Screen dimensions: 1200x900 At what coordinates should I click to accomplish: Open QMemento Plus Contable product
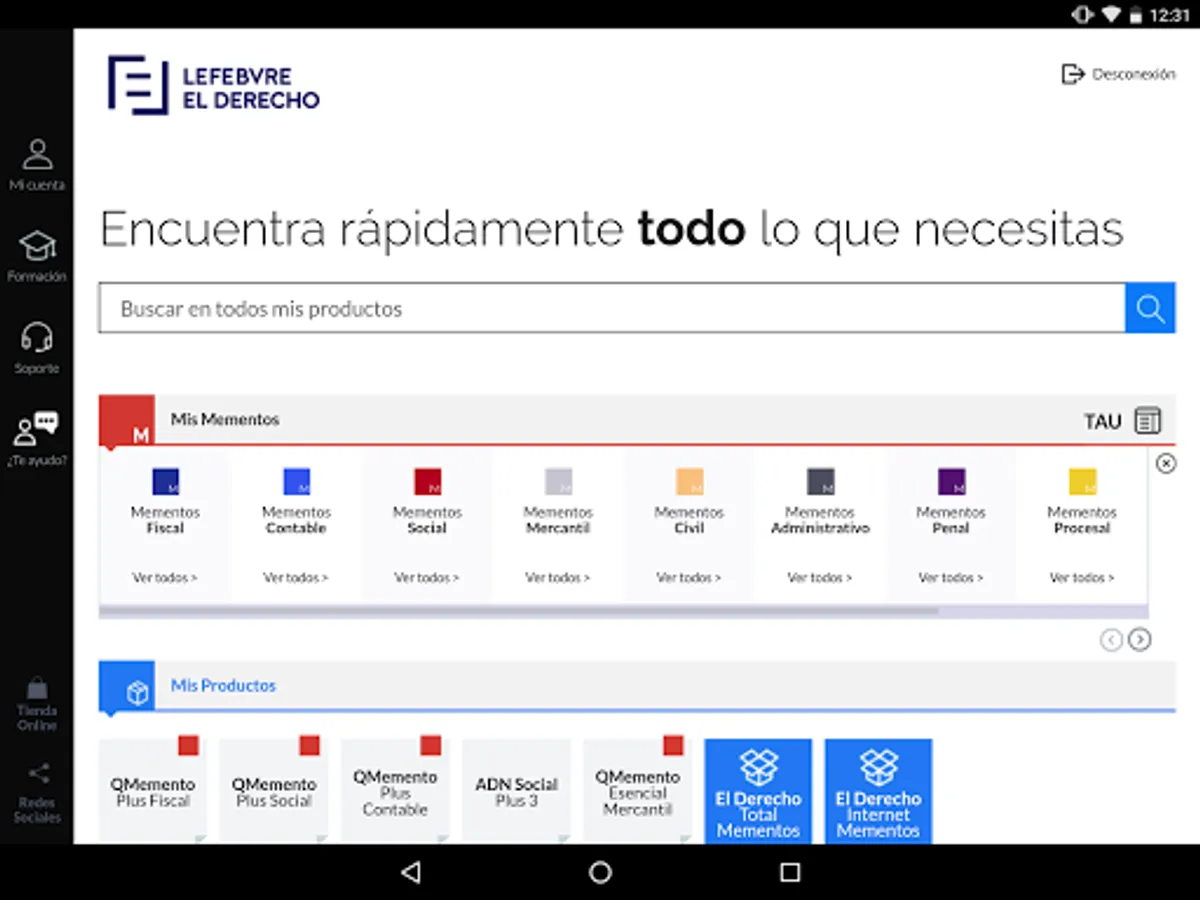[395, 791]
